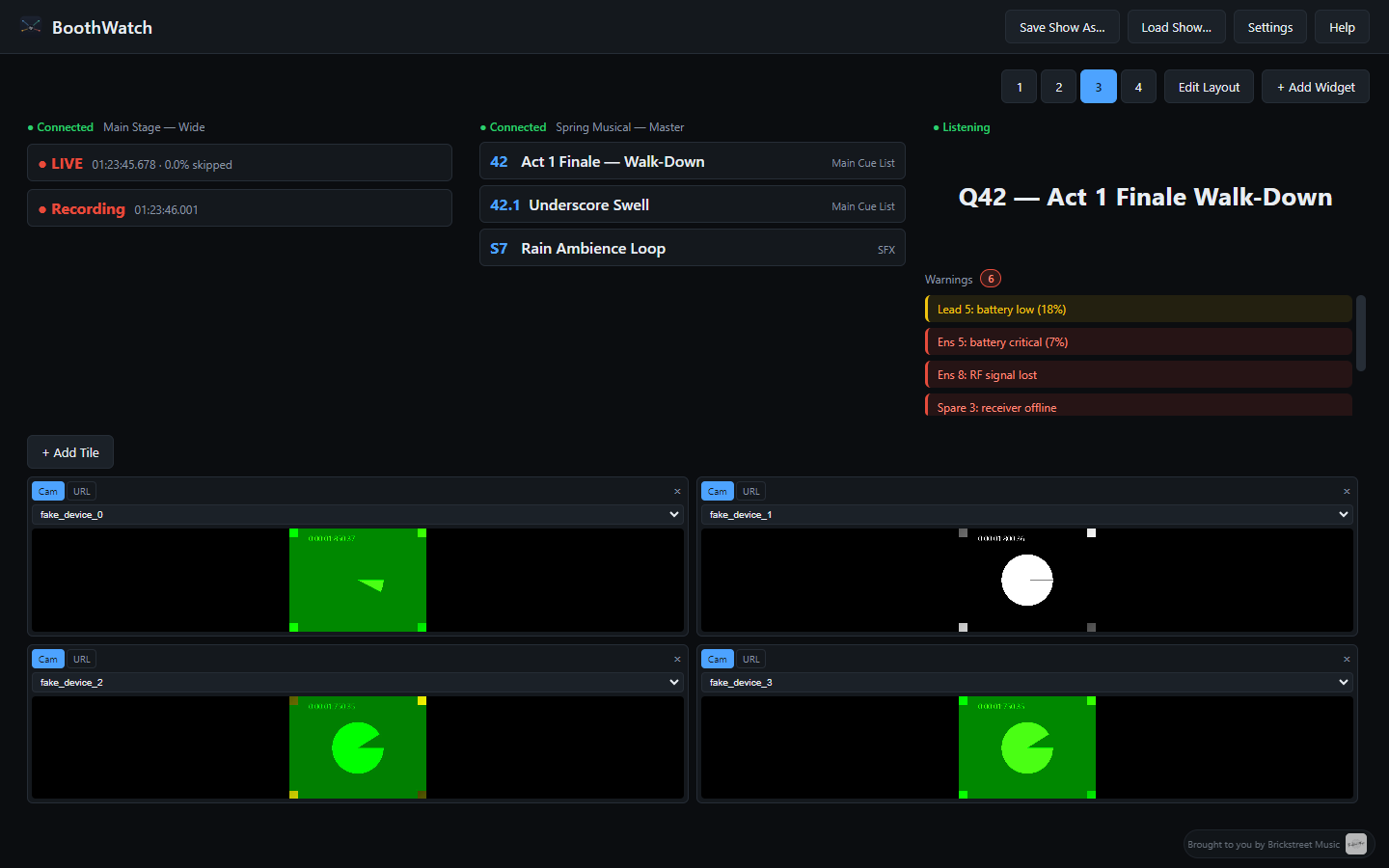
Task: Click warning Lead 5: battery low (18%)
Action: 1138,309
